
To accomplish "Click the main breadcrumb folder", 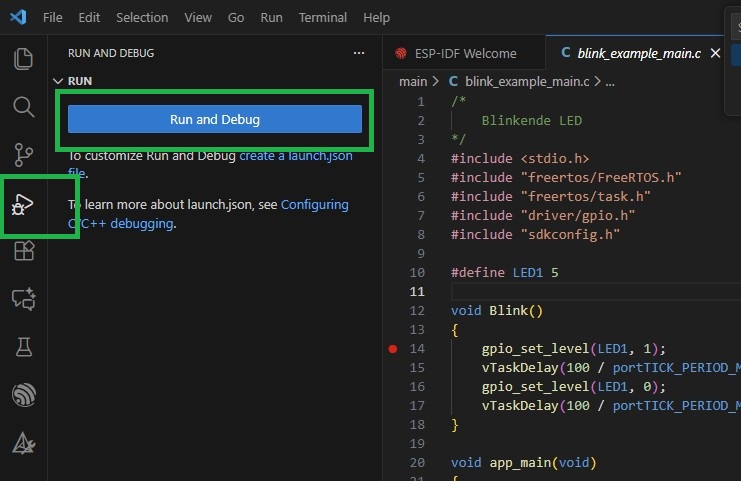I will [x=412, y=82].
